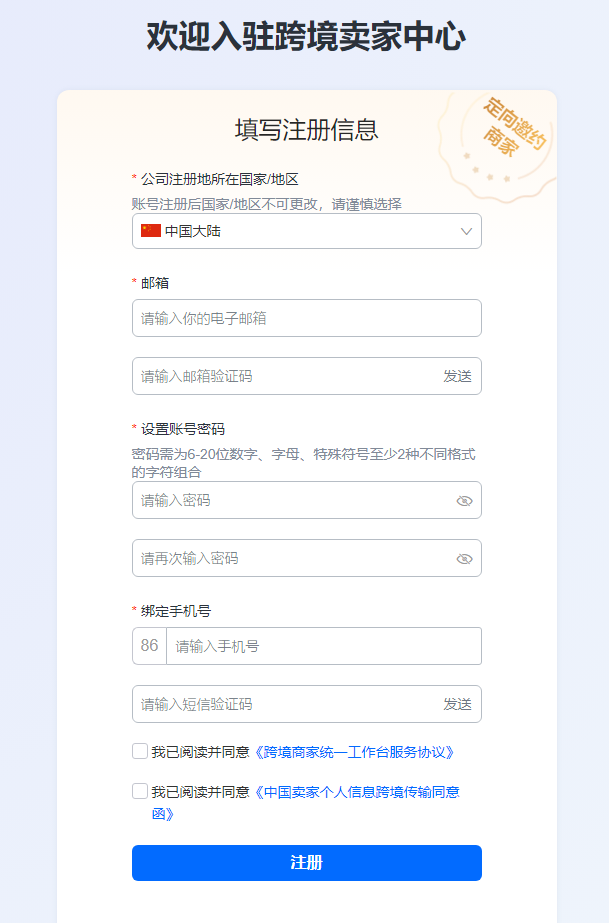Toggle password visibility in first password field
This screenshot has width=609, height=923.
(x=464, y=501)
